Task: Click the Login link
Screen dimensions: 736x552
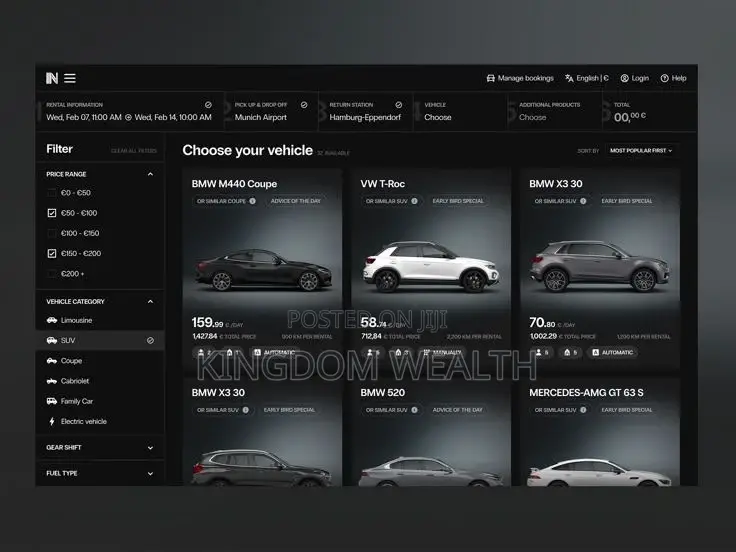Action: pyautogui.click(x=635, y=78)
